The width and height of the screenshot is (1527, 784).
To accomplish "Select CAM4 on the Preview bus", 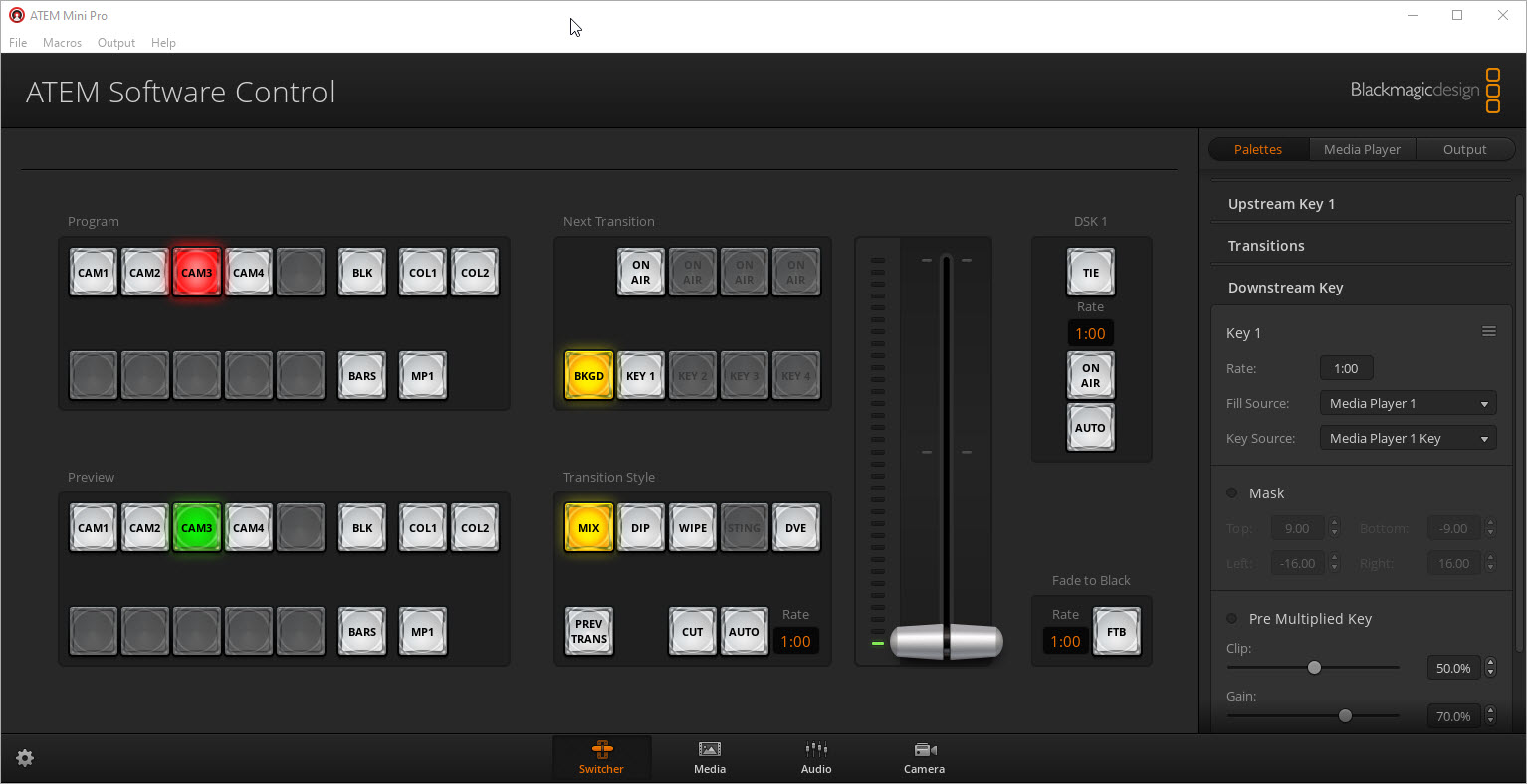I will click(x=249, y=528).
